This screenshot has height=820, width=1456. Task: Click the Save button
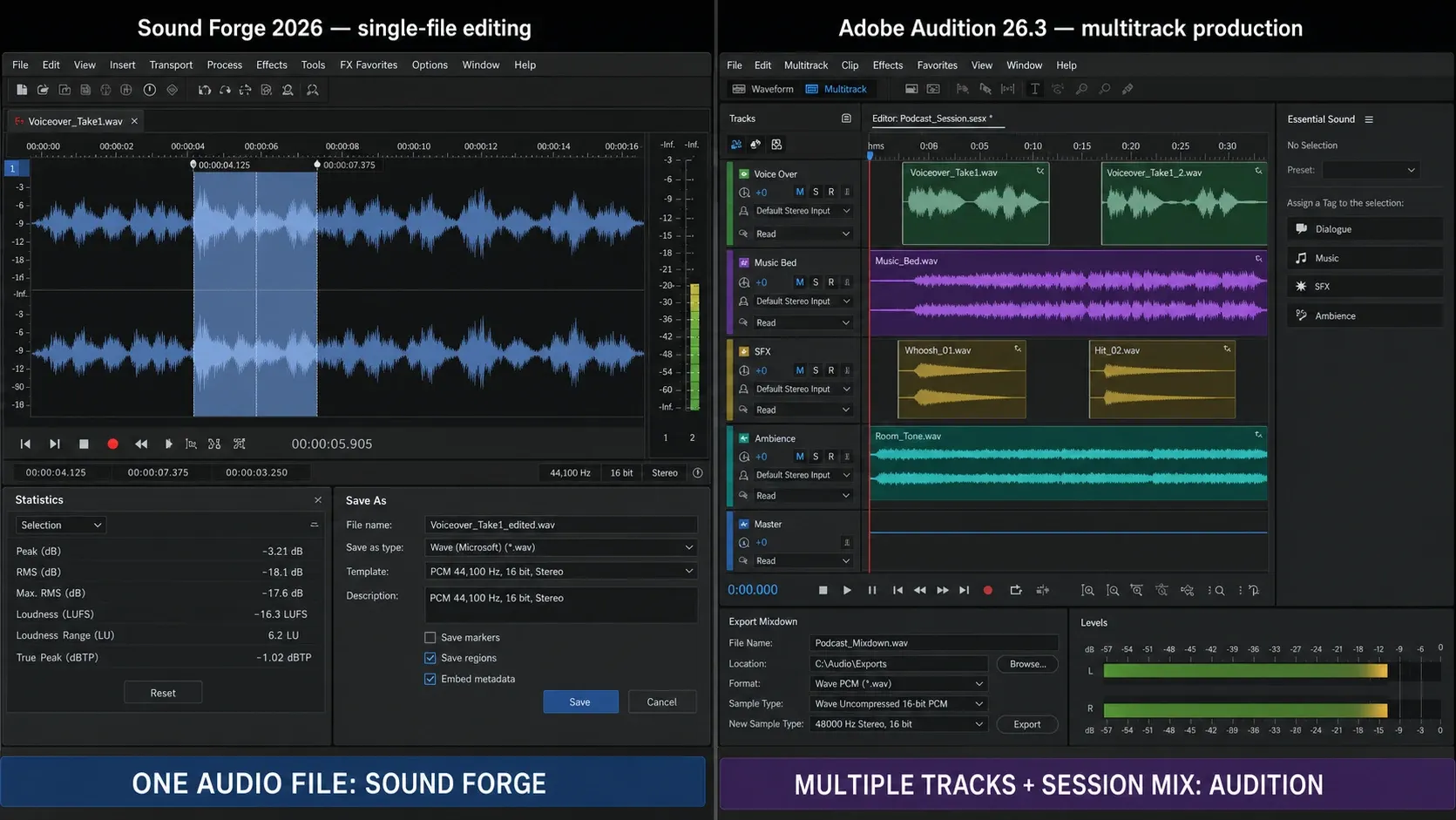580,702
